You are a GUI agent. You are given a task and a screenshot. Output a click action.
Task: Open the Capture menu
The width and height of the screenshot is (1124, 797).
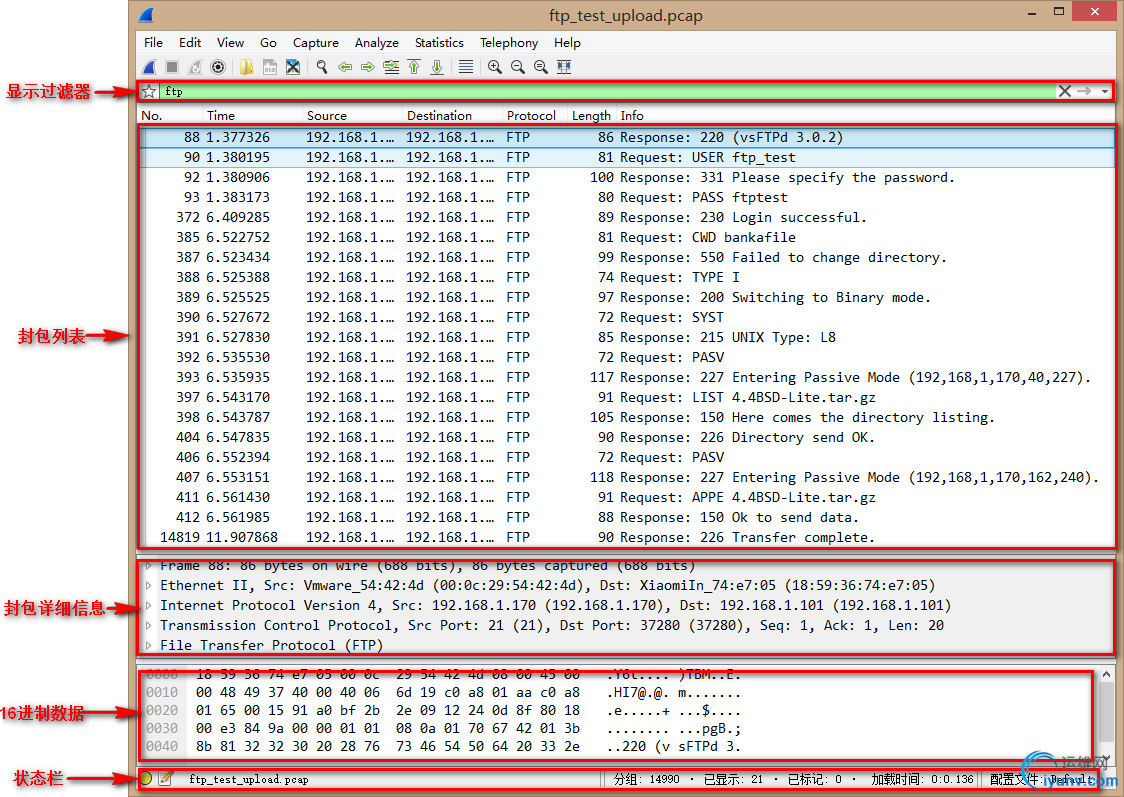315,43
